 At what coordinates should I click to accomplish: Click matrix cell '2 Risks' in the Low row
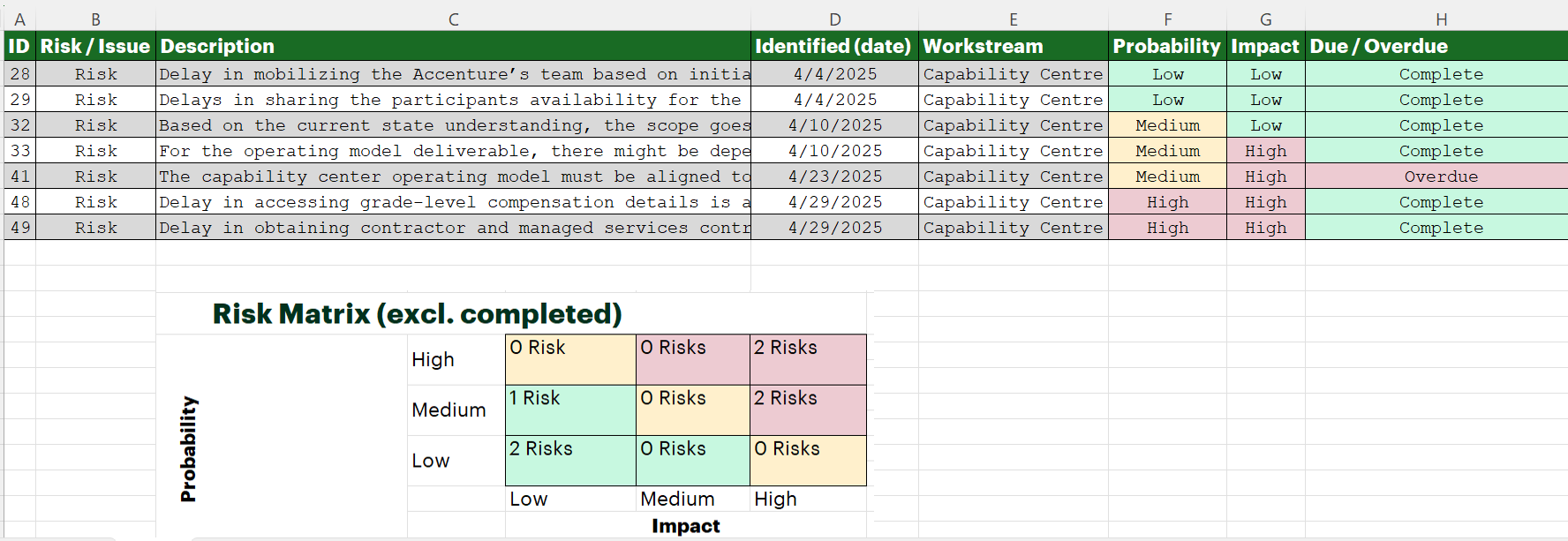pyautogui.click(x=570, y=461)
